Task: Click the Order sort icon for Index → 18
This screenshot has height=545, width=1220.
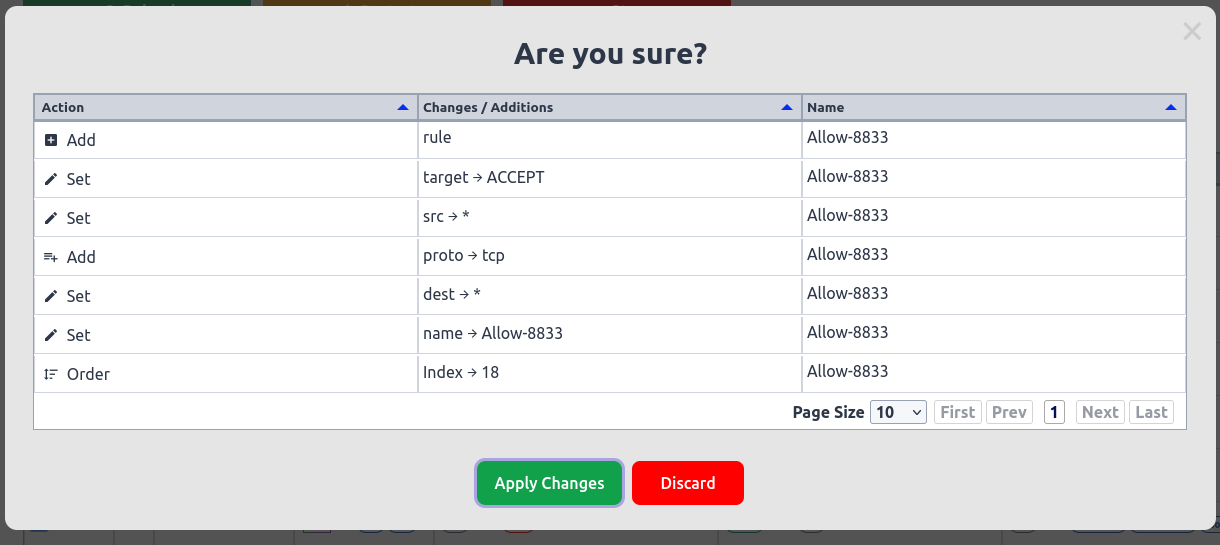Action: (x=51, y=375)
